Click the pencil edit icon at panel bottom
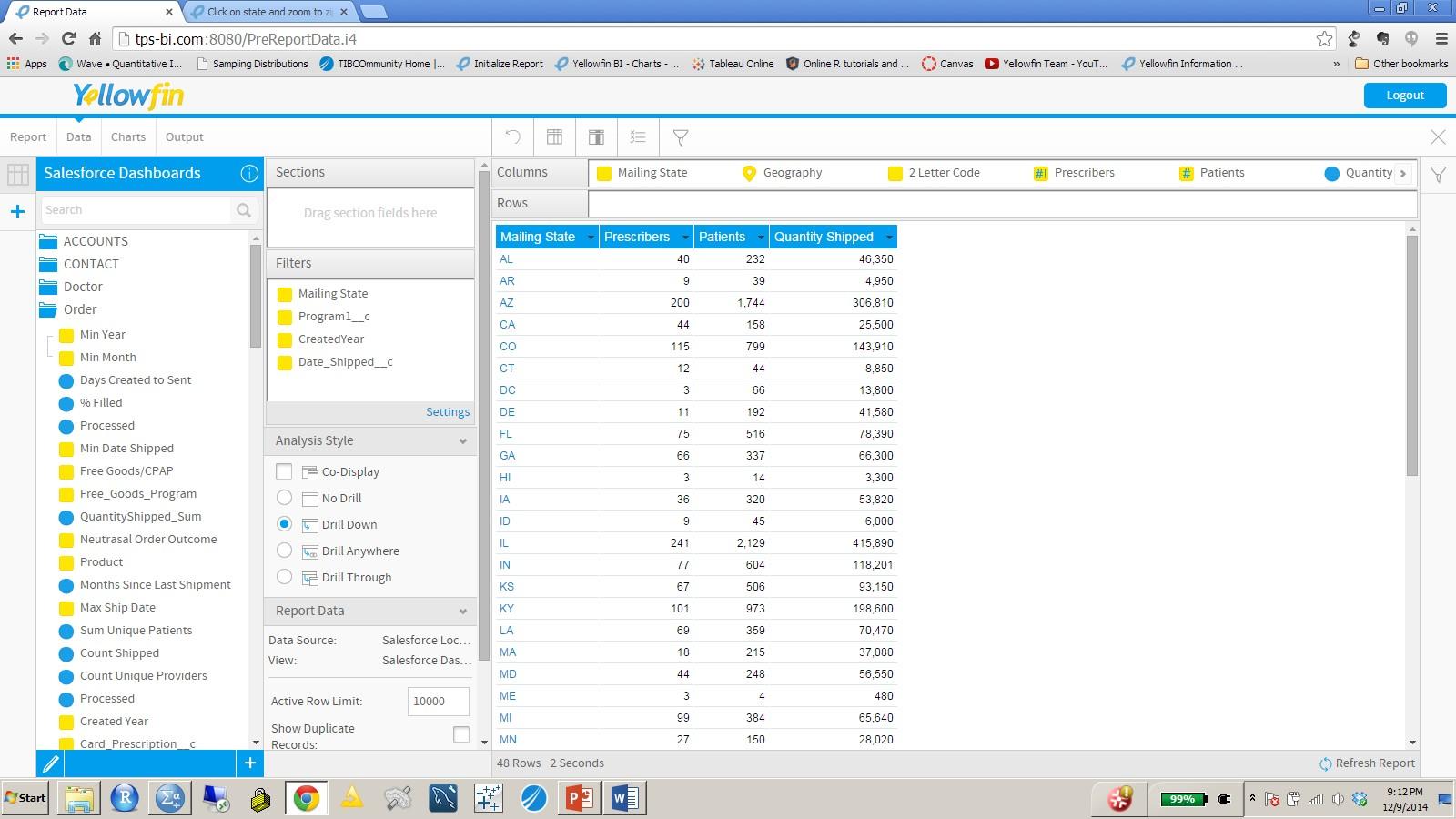This screenshot has height=819, width=1456. pyautogui.click(x=50, y=763)
